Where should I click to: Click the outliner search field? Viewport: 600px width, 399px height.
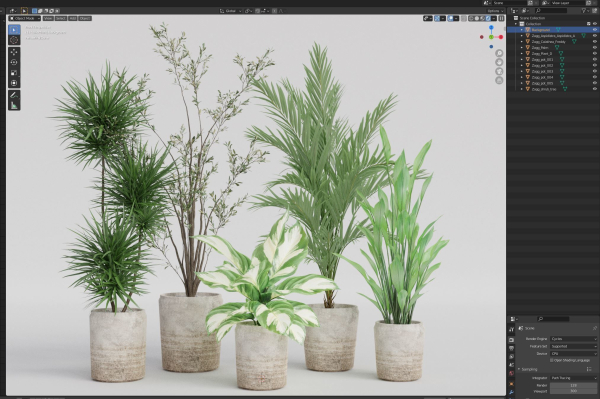click(552, 11)
